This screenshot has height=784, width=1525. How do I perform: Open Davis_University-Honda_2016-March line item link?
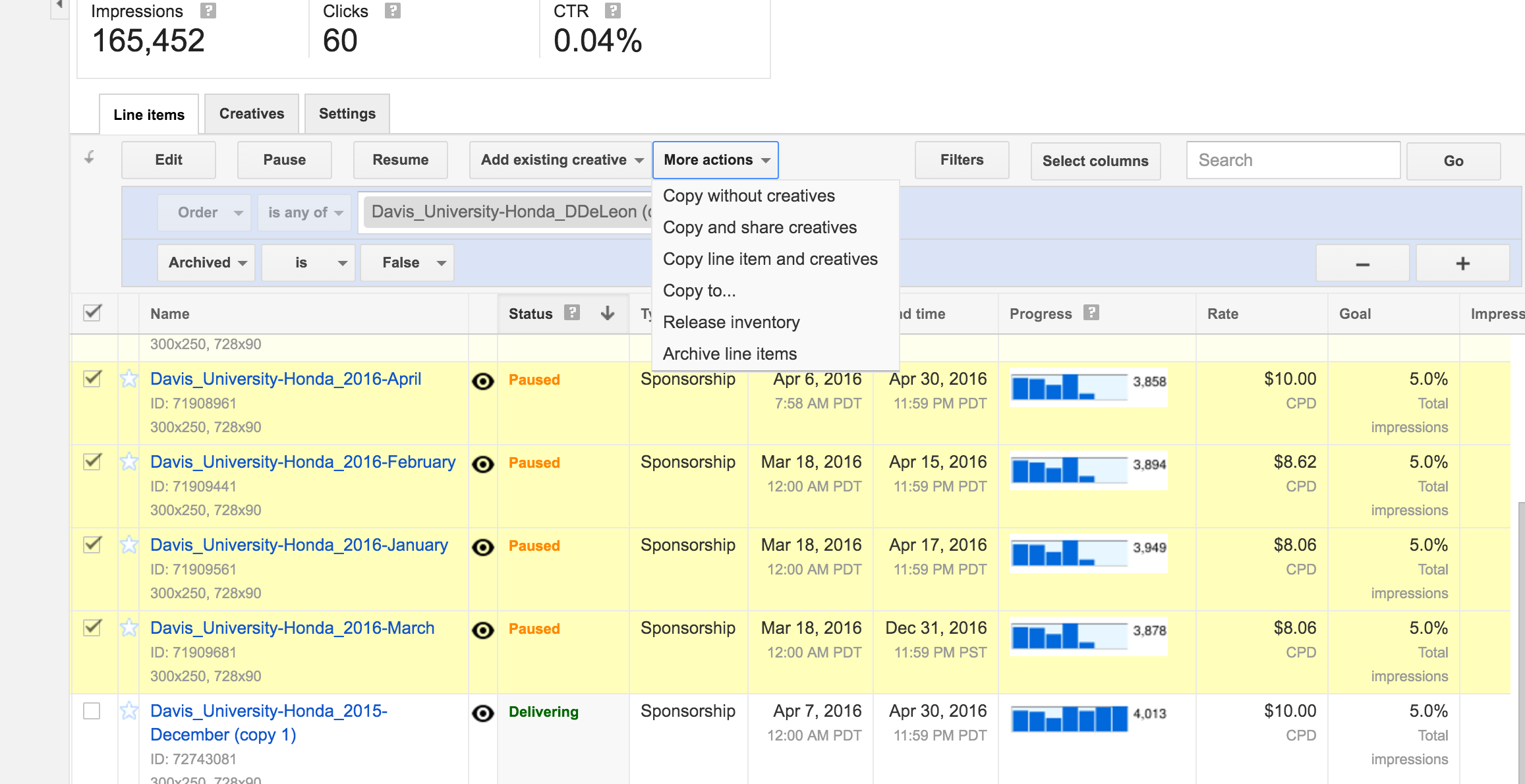292,628
